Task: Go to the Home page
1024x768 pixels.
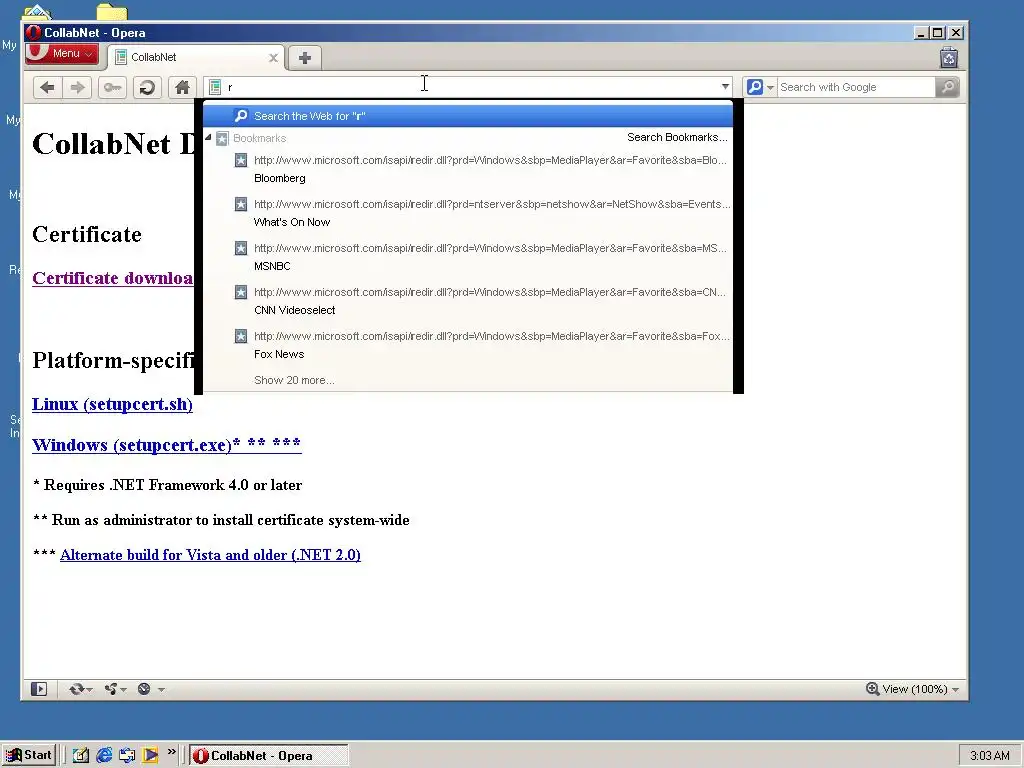Action: (x=182, y=87)
